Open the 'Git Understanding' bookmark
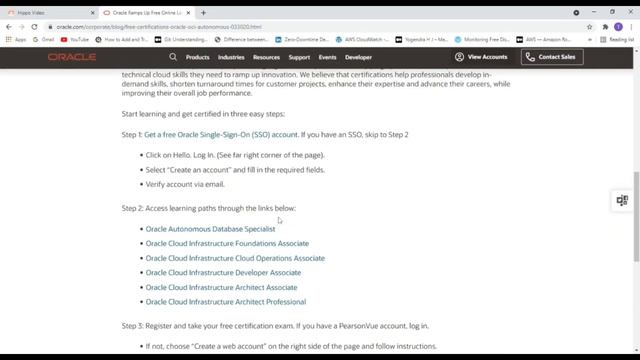Image resolution: width=640 pixels, height=360 pixels. [181, 40]
